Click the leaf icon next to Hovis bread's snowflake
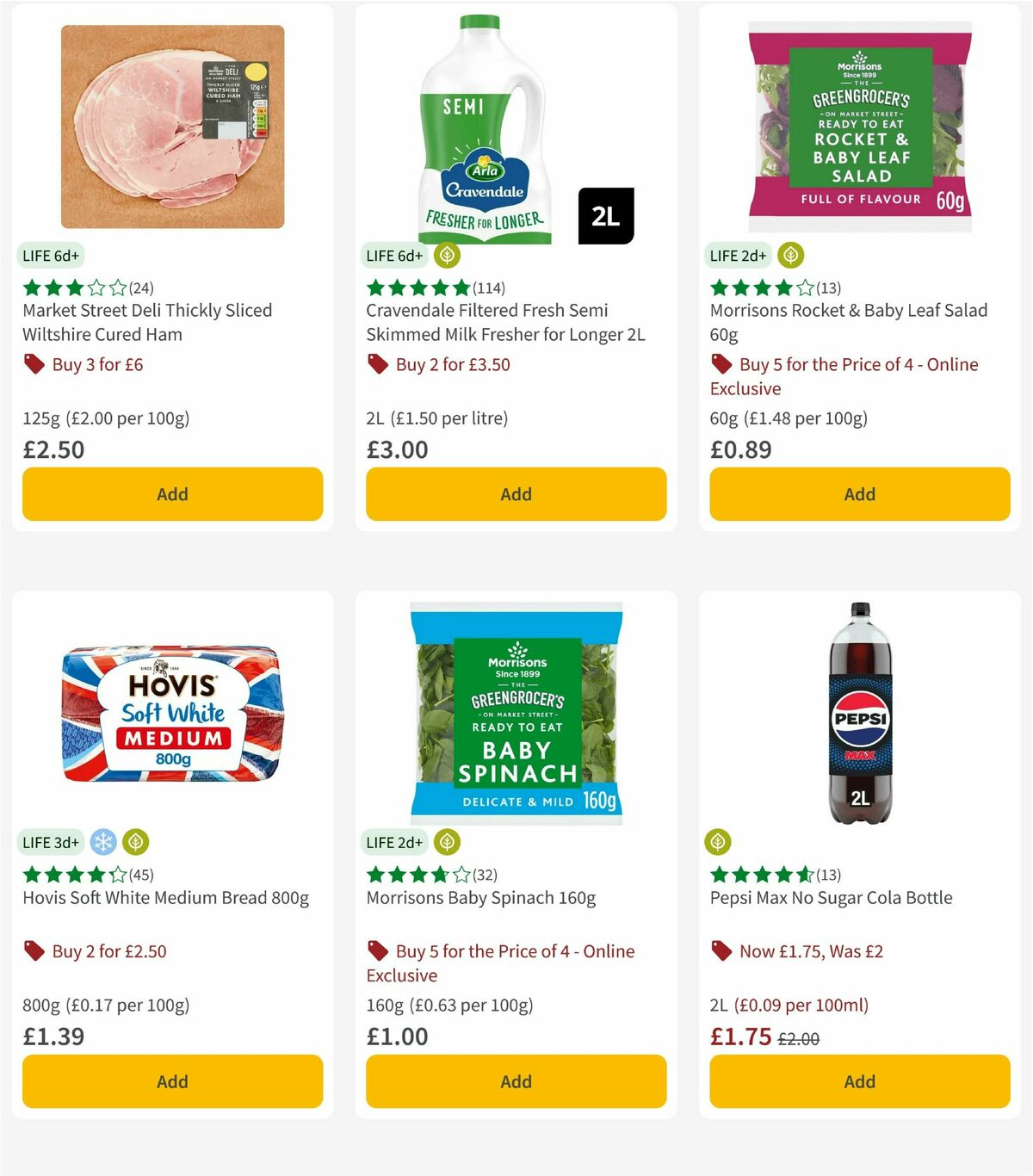 coord(136,842)
